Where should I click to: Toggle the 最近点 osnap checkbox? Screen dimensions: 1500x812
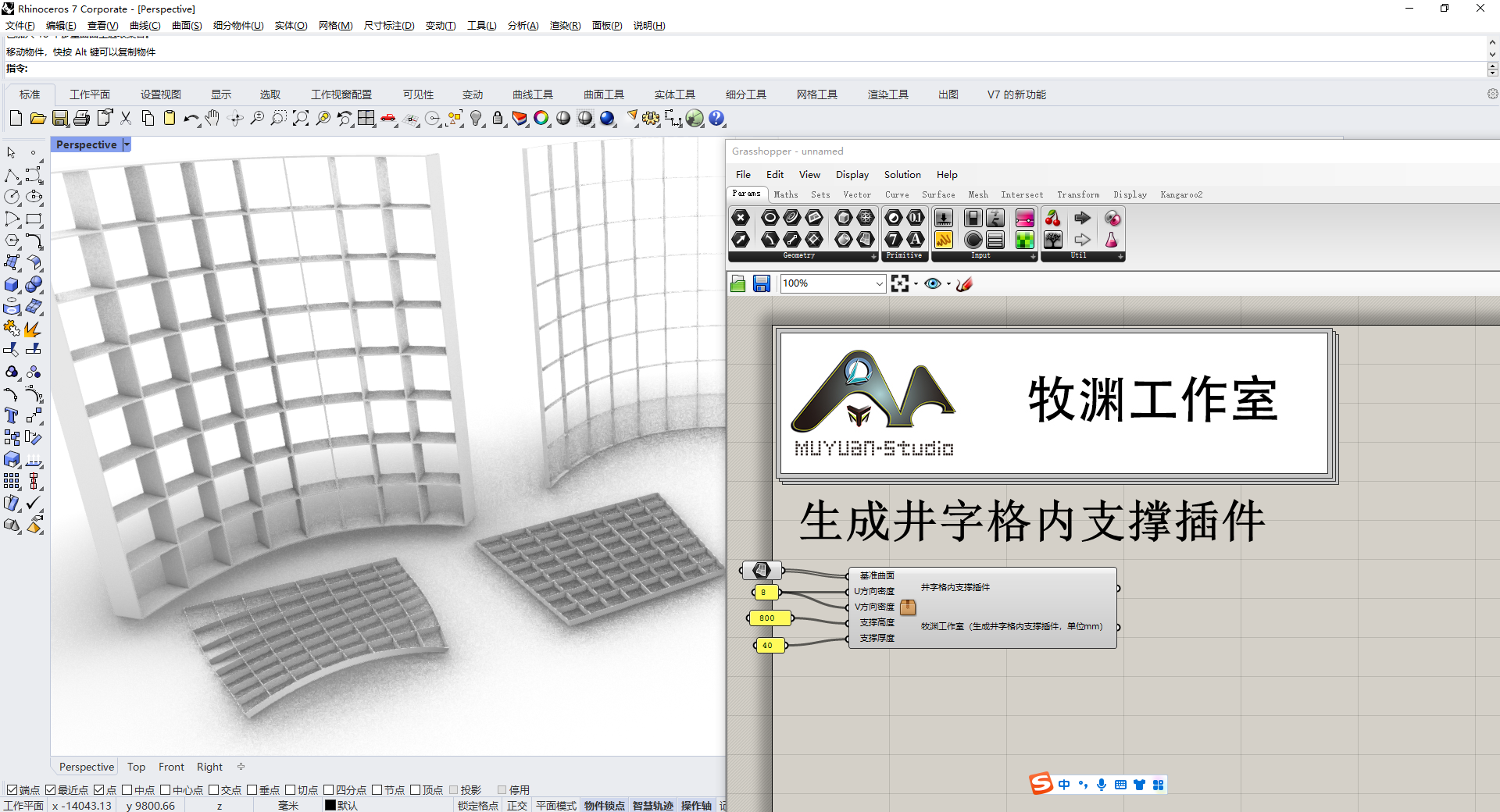click(50, 790)
